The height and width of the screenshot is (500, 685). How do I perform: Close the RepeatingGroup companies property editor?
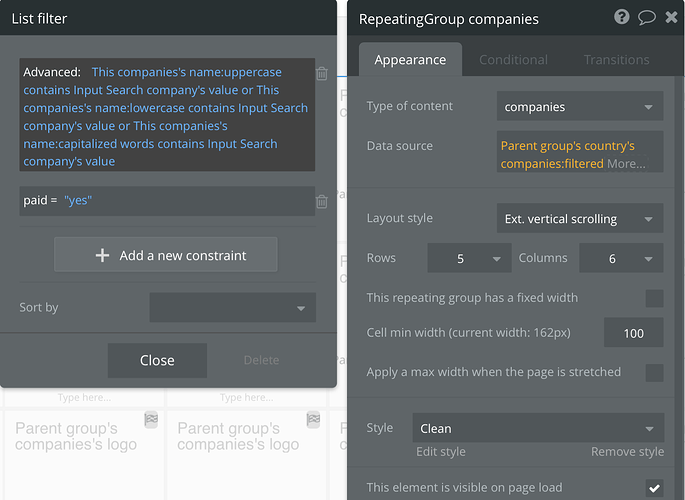pos(671,18)
